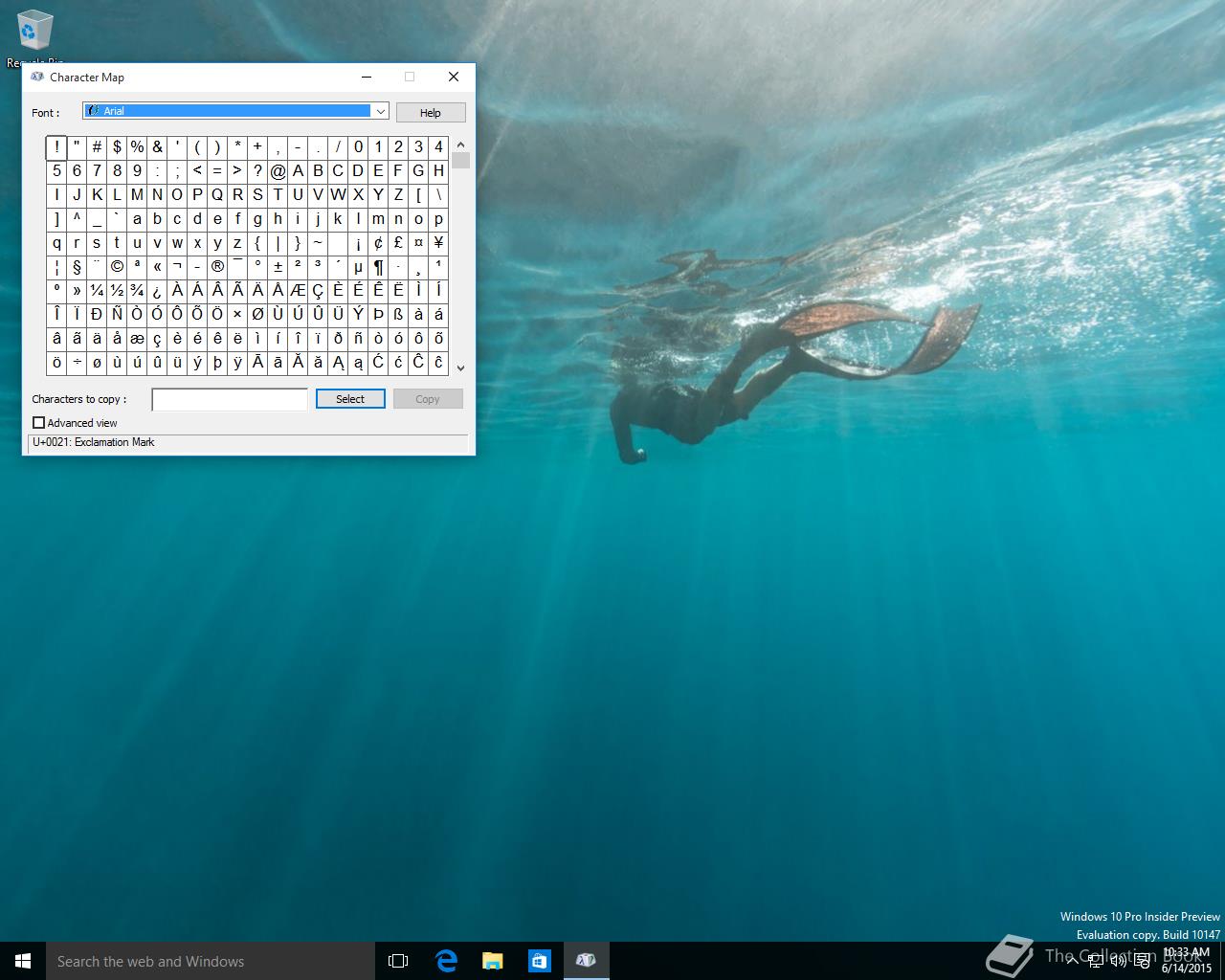The image size is (1225, 980).
Task: Select the uppercase Ñ cell
Action: pos(117,314)
